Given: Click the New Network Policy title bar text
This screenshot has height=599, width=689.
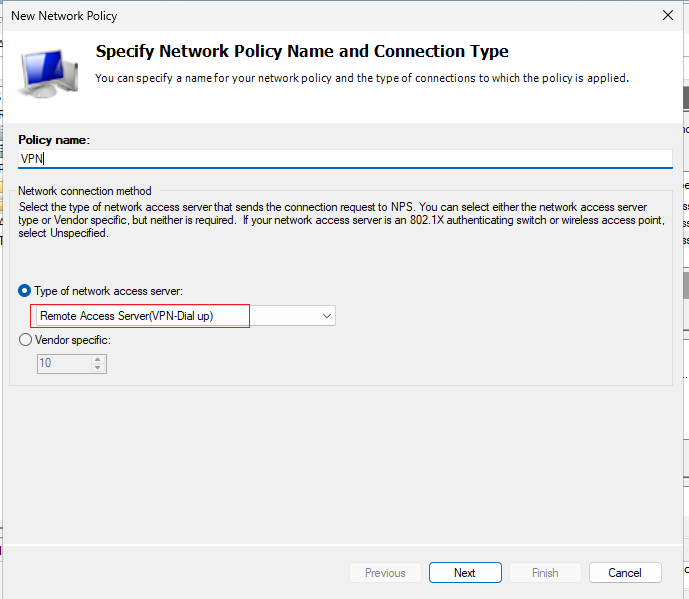Looking at the screenshot, I should pyautogui.click(x=64, y=16).
